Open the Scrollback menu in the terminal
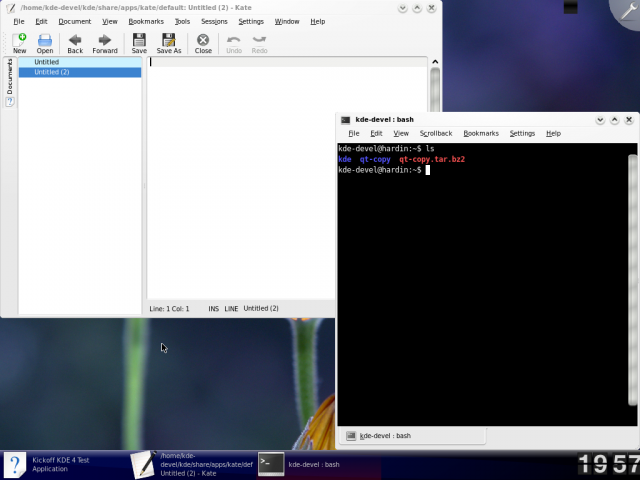 coord(436,133)
